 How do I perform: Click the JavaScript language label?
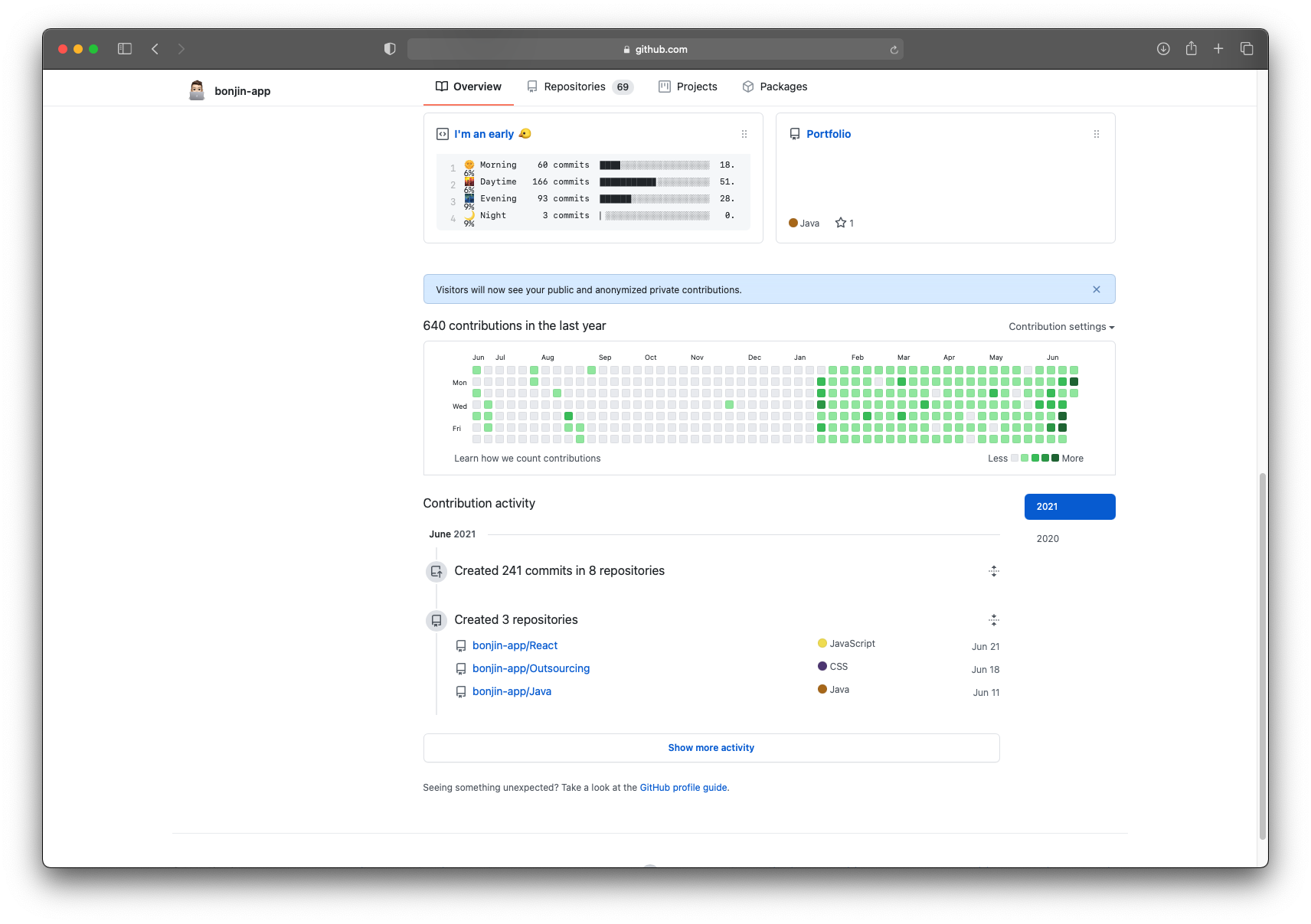852,644
